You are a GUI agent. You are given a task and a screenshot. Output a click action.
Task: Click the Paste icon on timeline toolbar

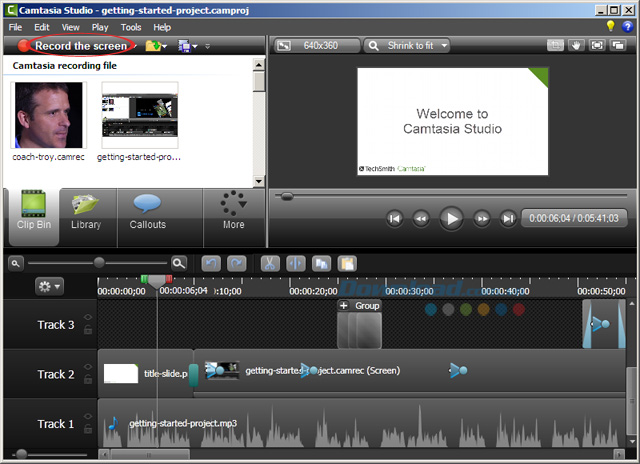click(x=347, y=264)
